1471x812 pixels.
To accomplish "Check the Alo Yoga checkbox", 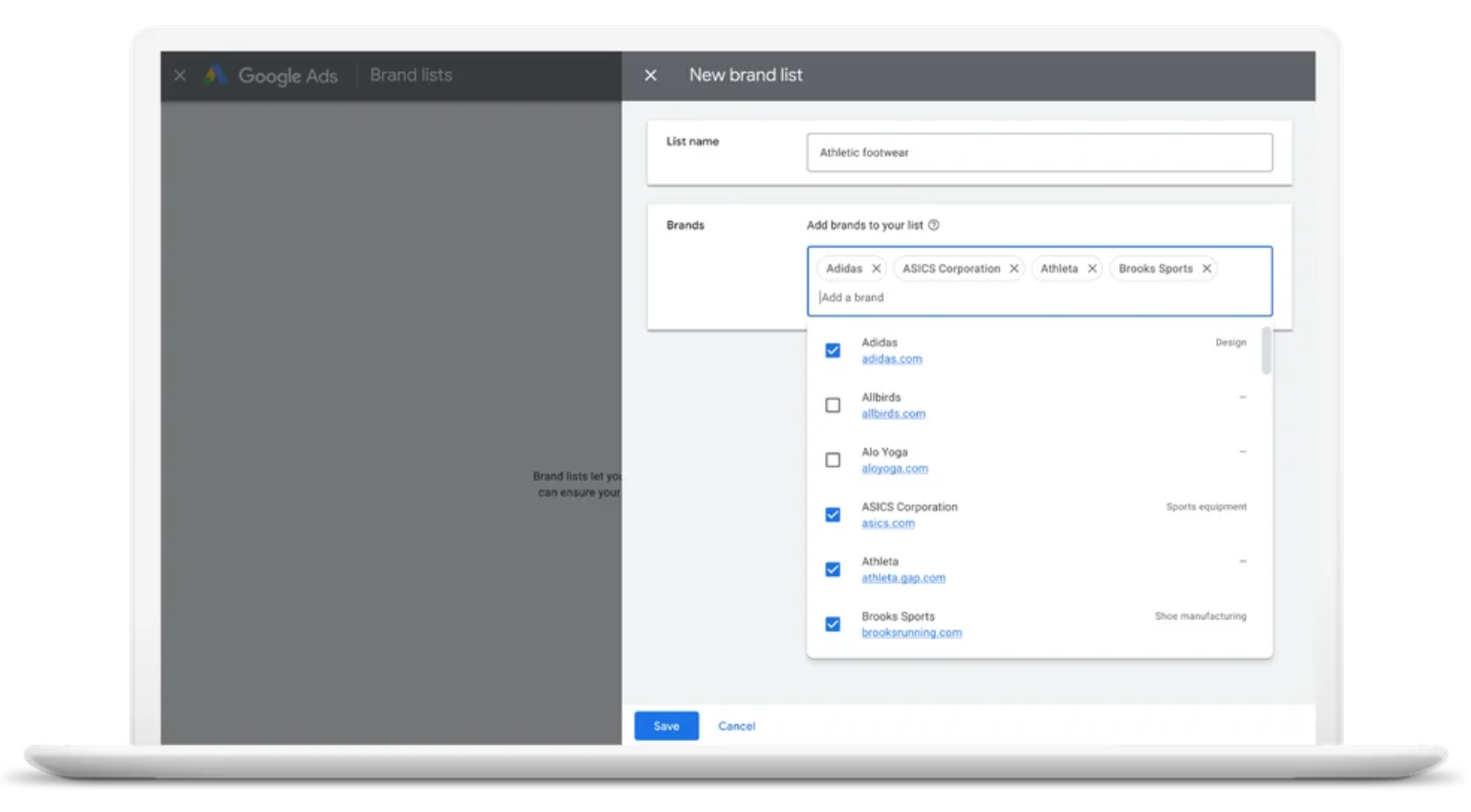I will point(833,460).
